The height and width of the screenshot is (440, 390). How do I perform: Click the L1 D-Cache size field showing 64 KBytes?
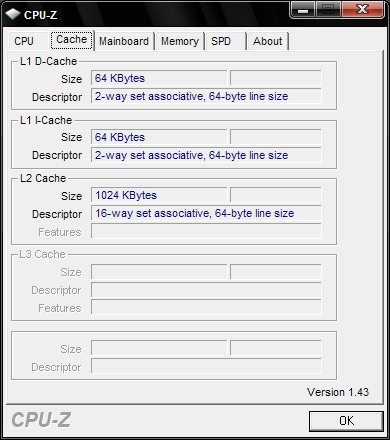159,78
